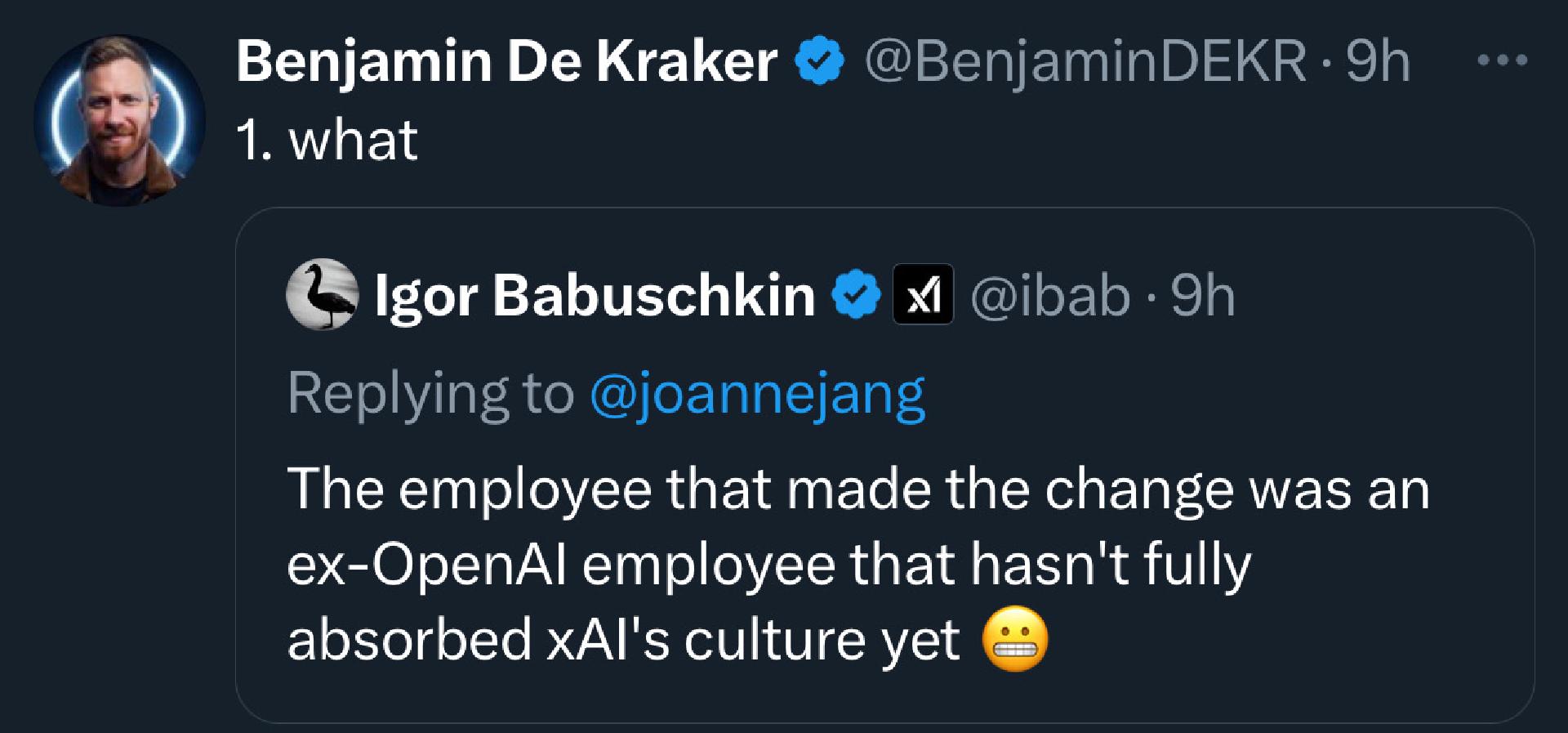Click the 9h timestamp after @ibab
Image resolution: width=1568 pixels, height=733 pixels.
pyautogui.click(x=1203, y=295)
